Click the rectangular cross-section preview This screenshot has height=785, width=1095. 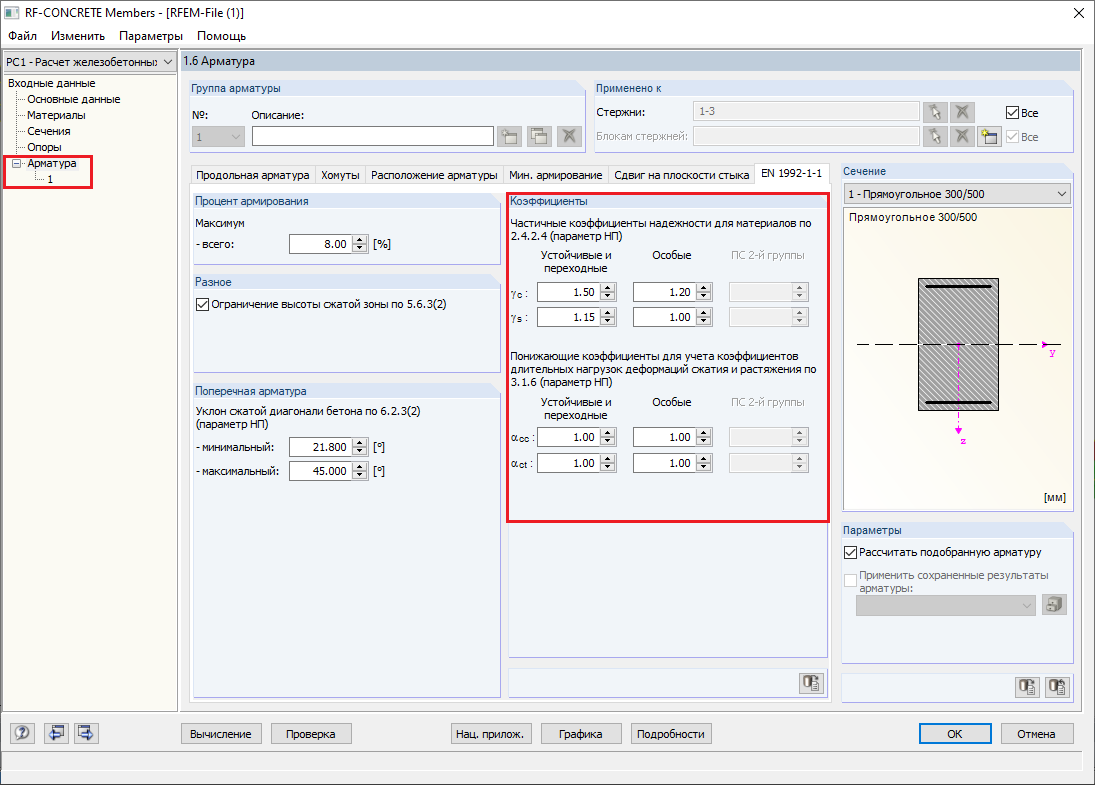coord(958,345)
